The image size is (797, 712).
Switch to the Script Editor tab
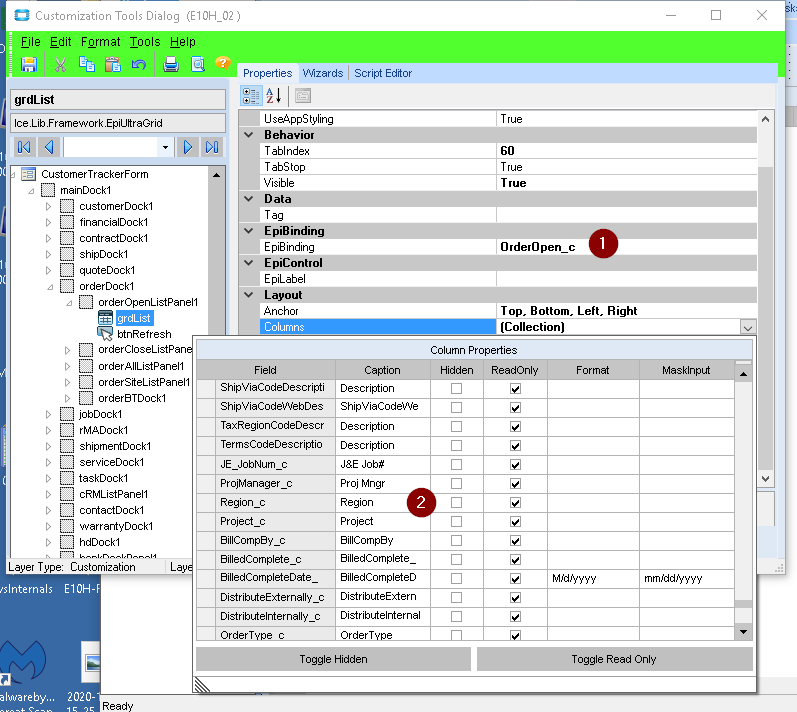pyautogui.click(x=383, y=73)
